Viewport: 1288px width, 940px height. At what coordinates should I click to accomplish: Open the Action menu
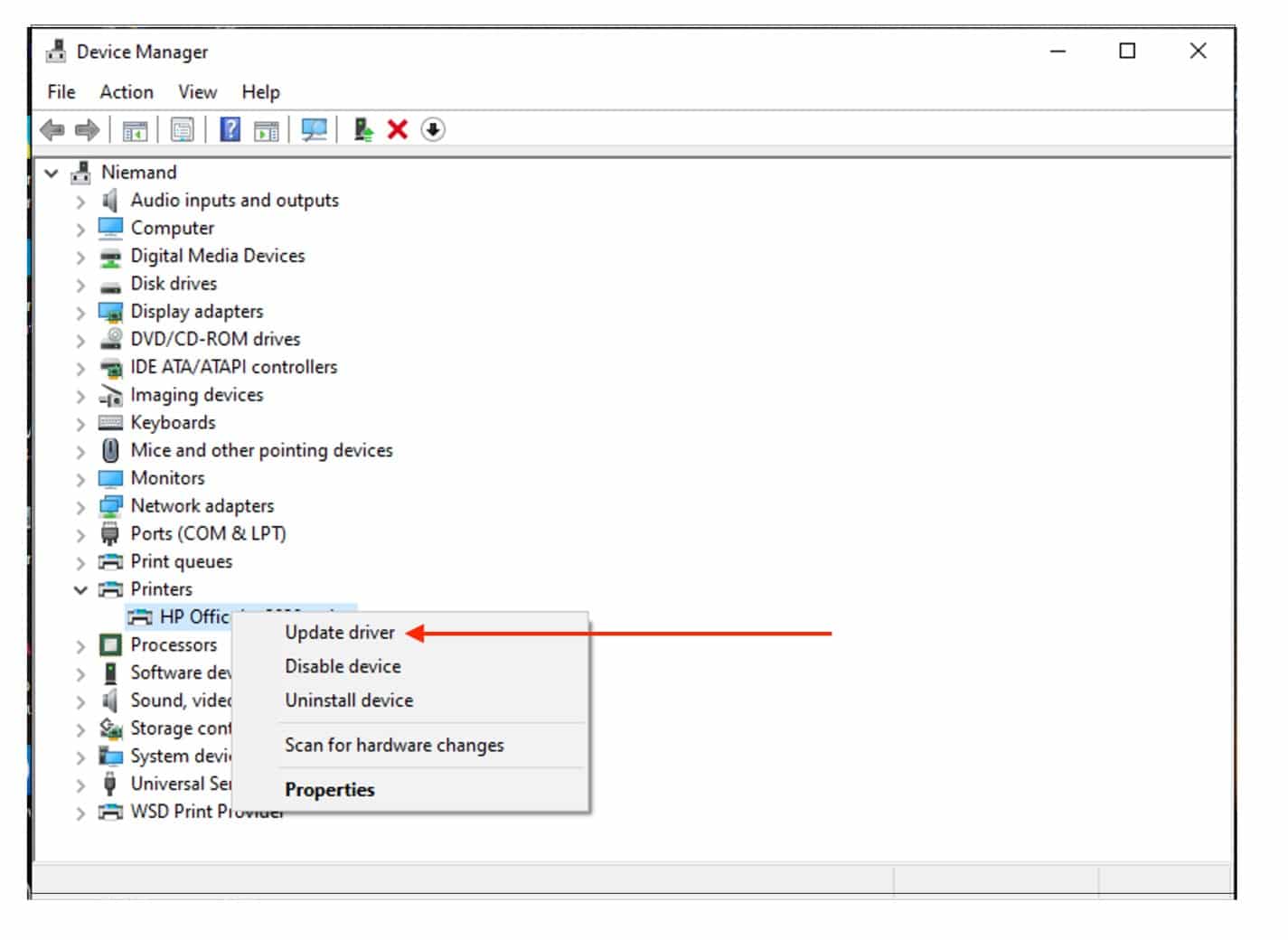coord(127,92)
